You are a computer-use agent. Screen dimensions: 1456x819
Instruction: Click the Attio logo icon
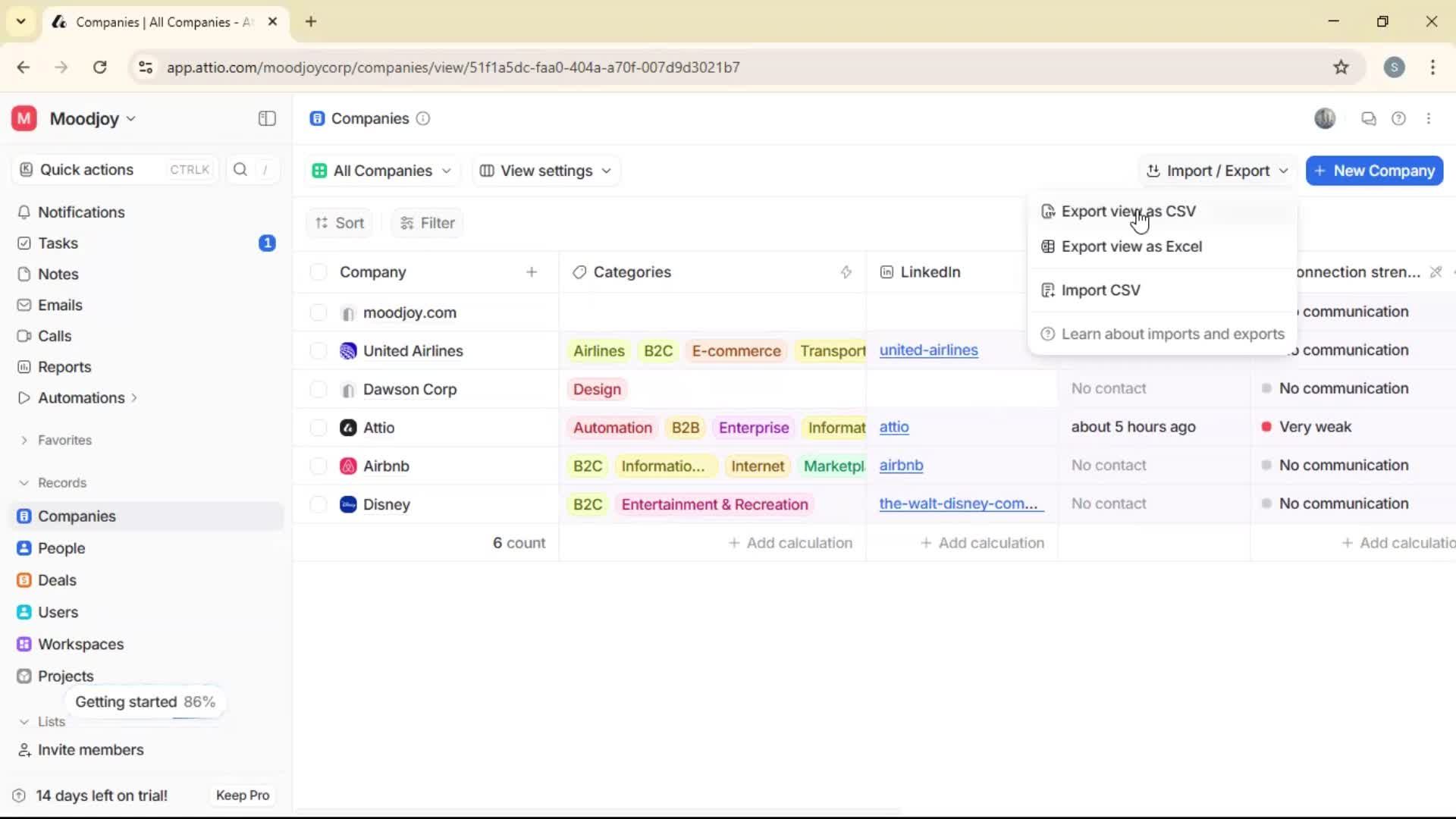(x=348, y=428)
